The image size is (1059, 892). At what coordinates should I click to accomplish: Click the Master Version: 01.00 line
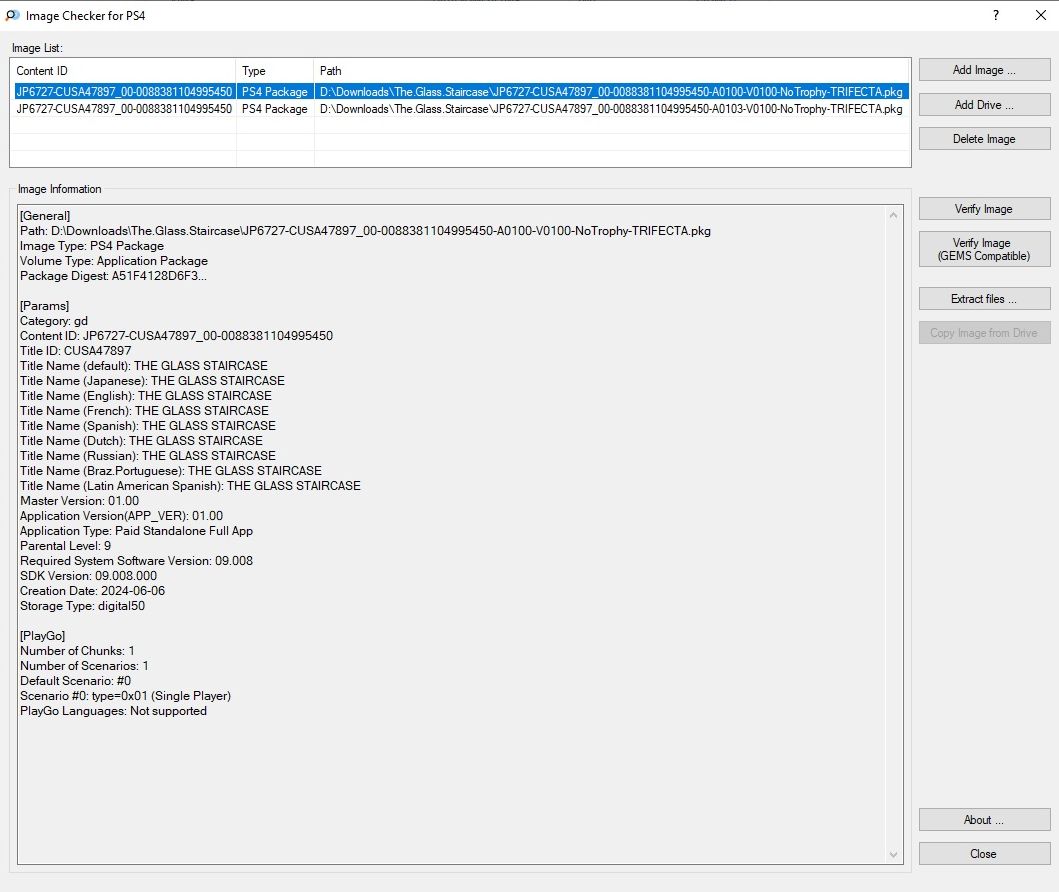(80, 500)
